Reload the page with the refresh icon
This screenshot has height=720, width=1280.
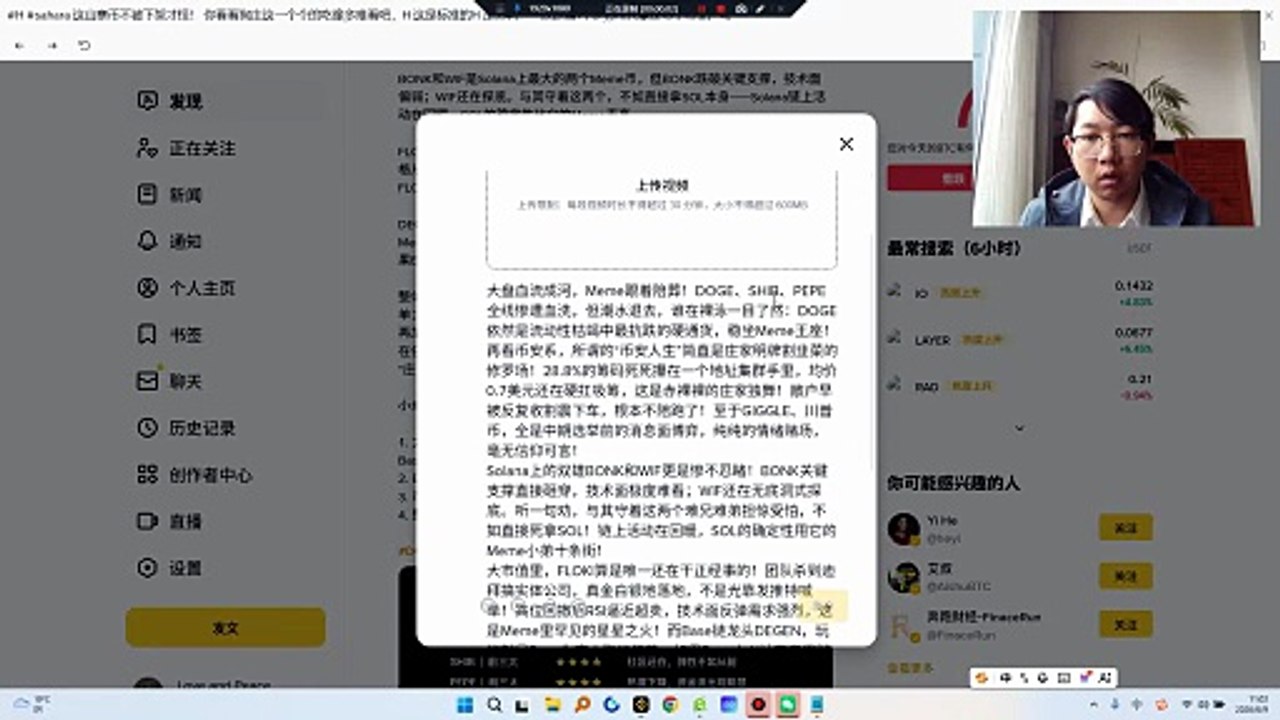[x=84, y=46]
